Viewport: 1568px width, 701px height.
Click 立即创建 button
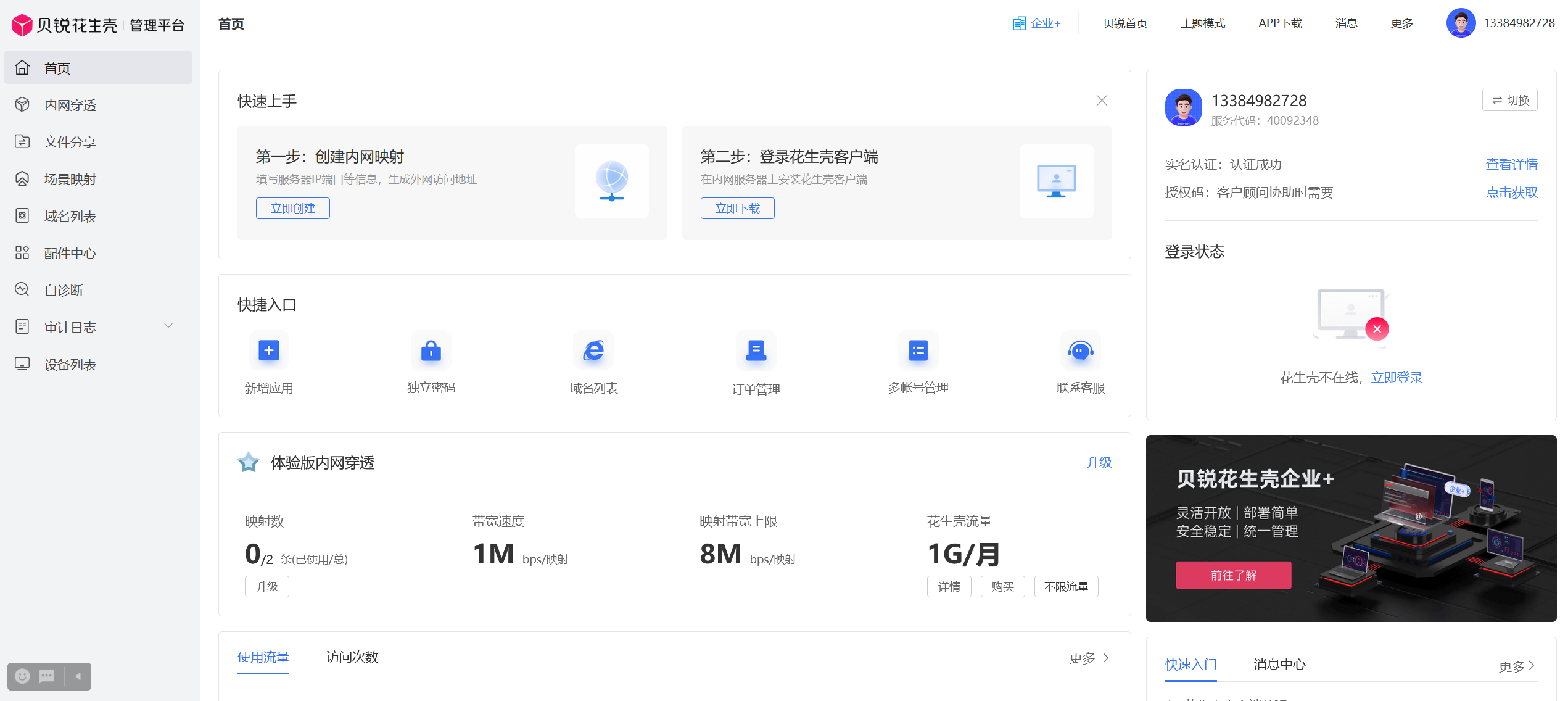293,209
